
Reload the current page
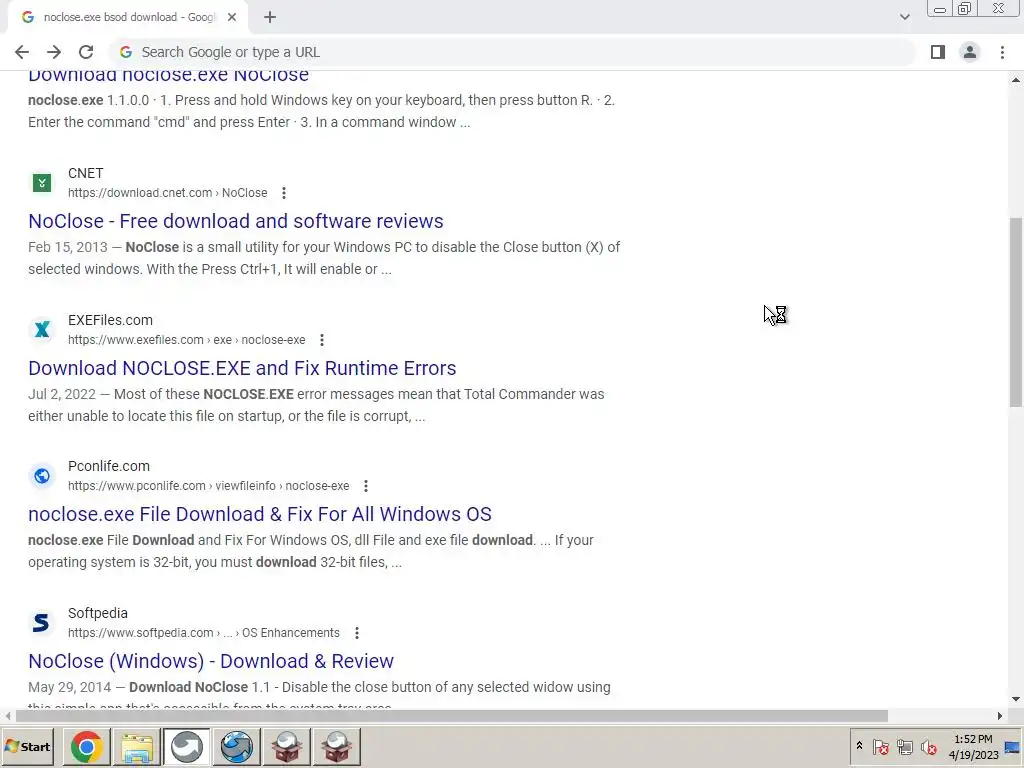pos(86,52)
